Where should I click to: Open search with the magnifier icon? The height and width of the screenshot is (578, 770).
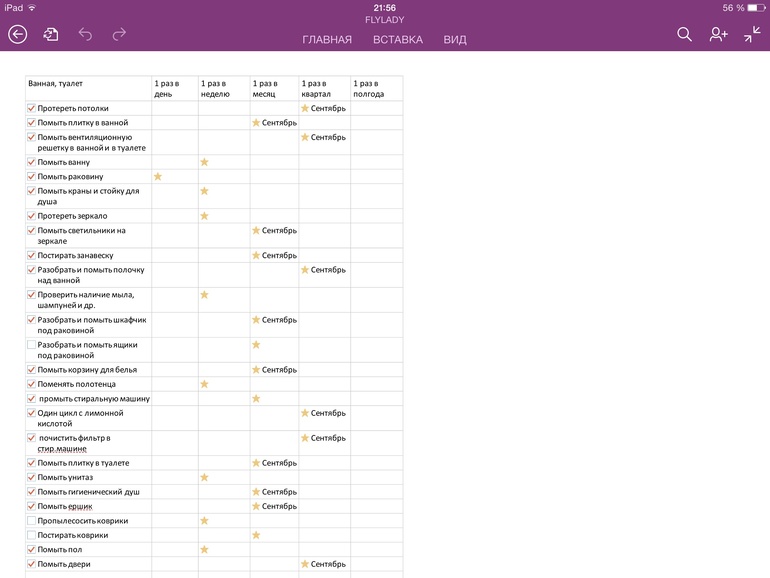click(684, 35)
